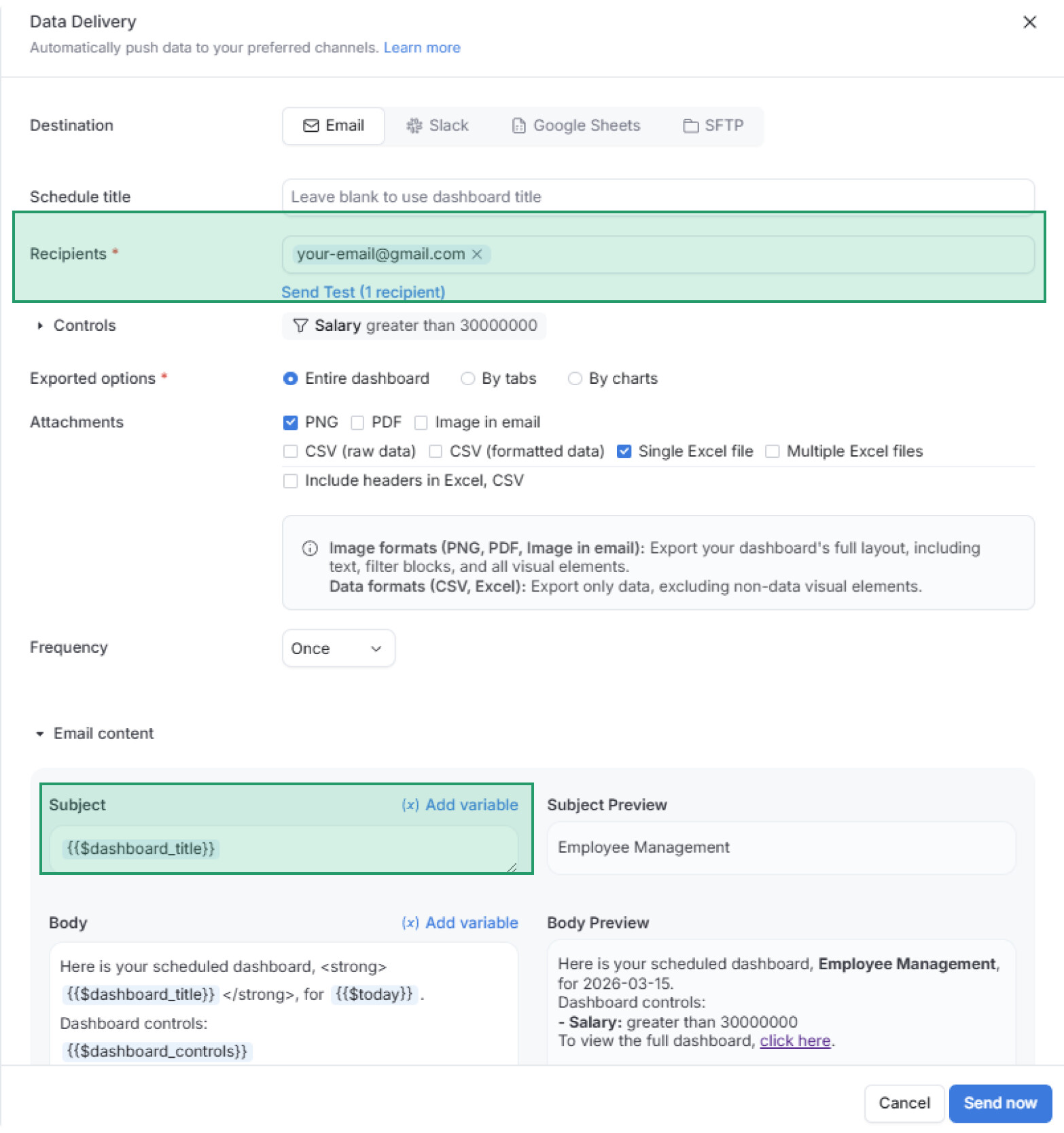Screen dimensions: 1064x1133
Task: Switch to Google Sheets destination
Action: (x=576, y=126)
